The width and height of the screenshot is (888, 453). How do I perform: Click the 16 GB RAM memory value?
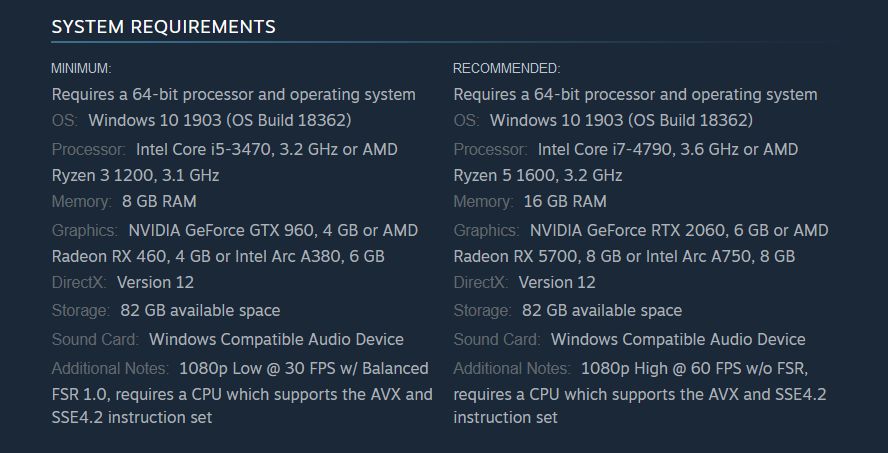[565, 202]
